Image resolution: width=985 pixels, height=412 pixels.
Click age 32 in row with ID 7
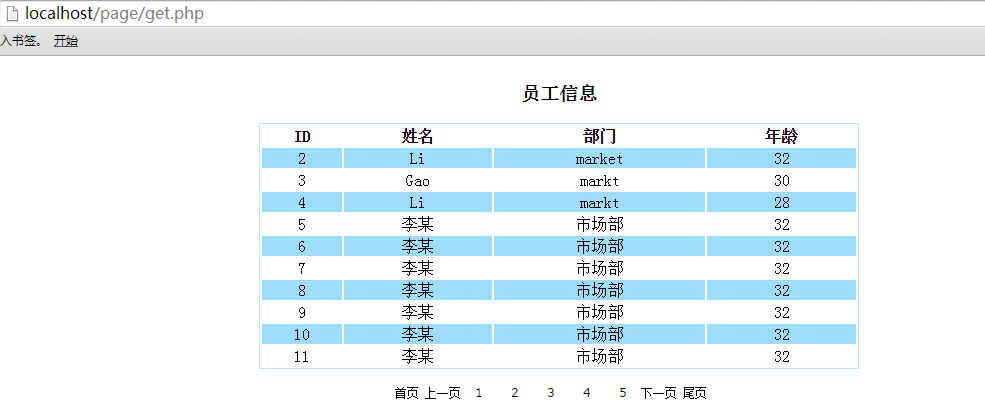tap(781, 268)
